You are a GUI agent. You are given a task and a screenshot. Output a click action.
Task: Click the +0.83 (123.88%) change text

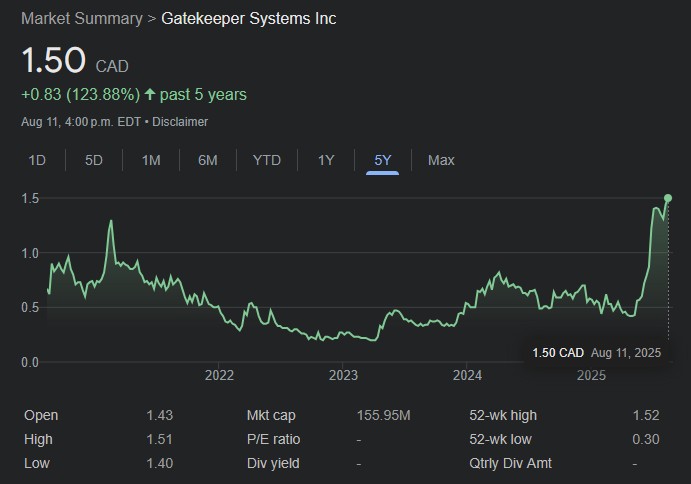tap(81, 94)
